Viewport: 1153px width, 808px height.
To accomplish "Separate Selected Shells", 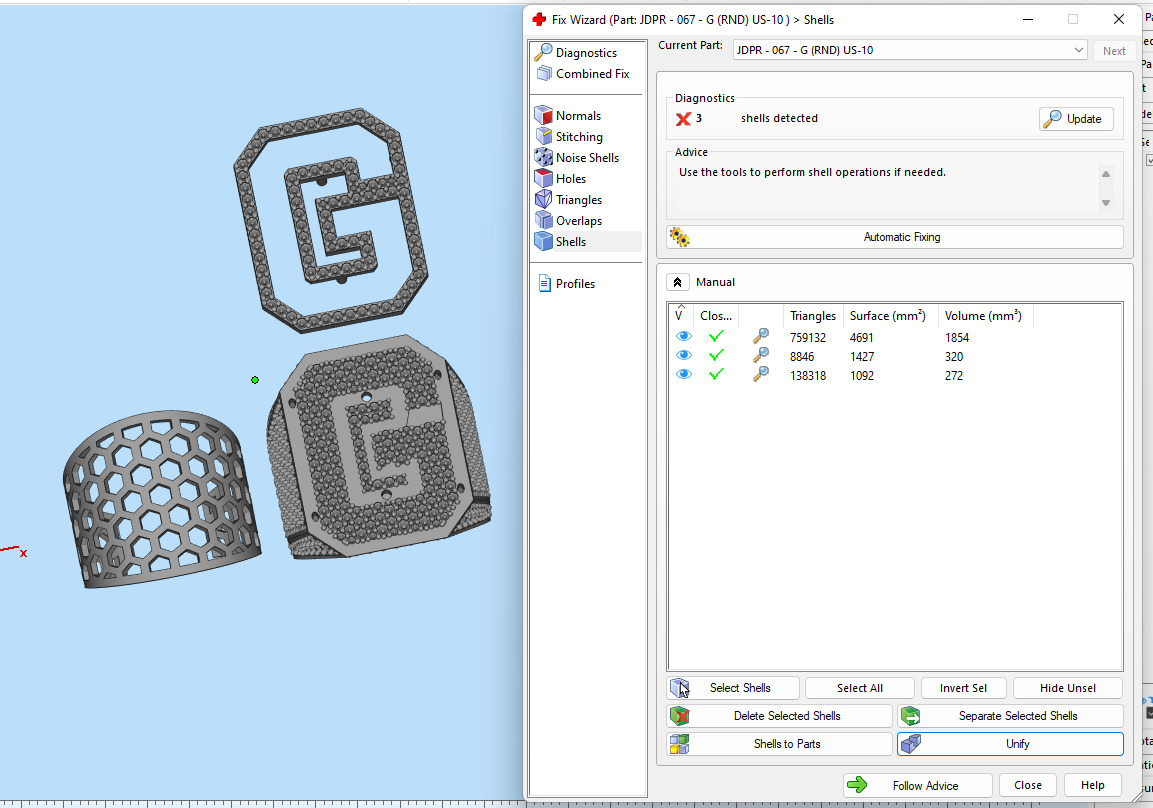I will pyautogui.click(x=1010, y=716).
